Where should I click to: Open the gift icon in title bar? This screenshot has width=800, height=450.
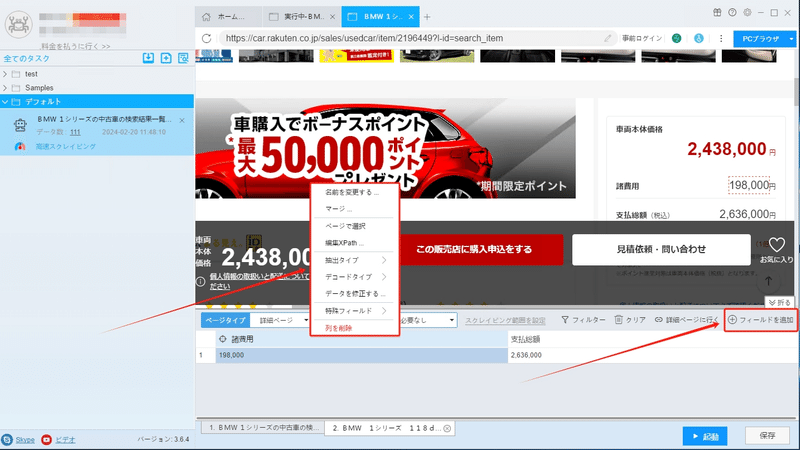click(717, 12)
